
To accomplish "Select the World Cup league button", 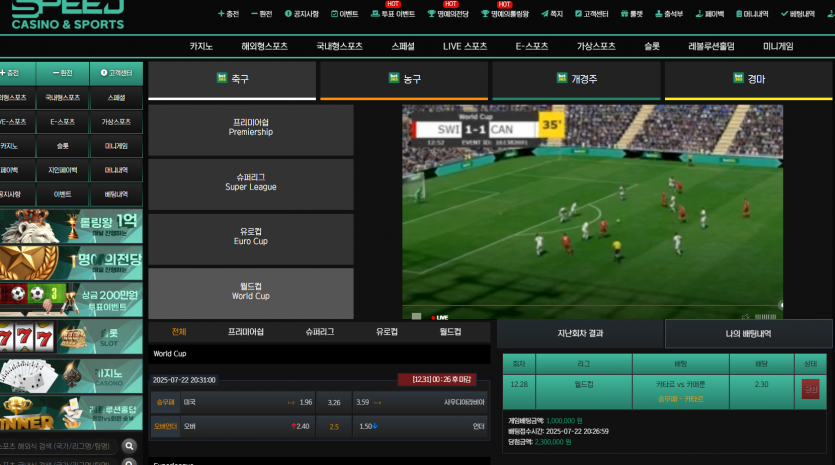I will [251, 293].
